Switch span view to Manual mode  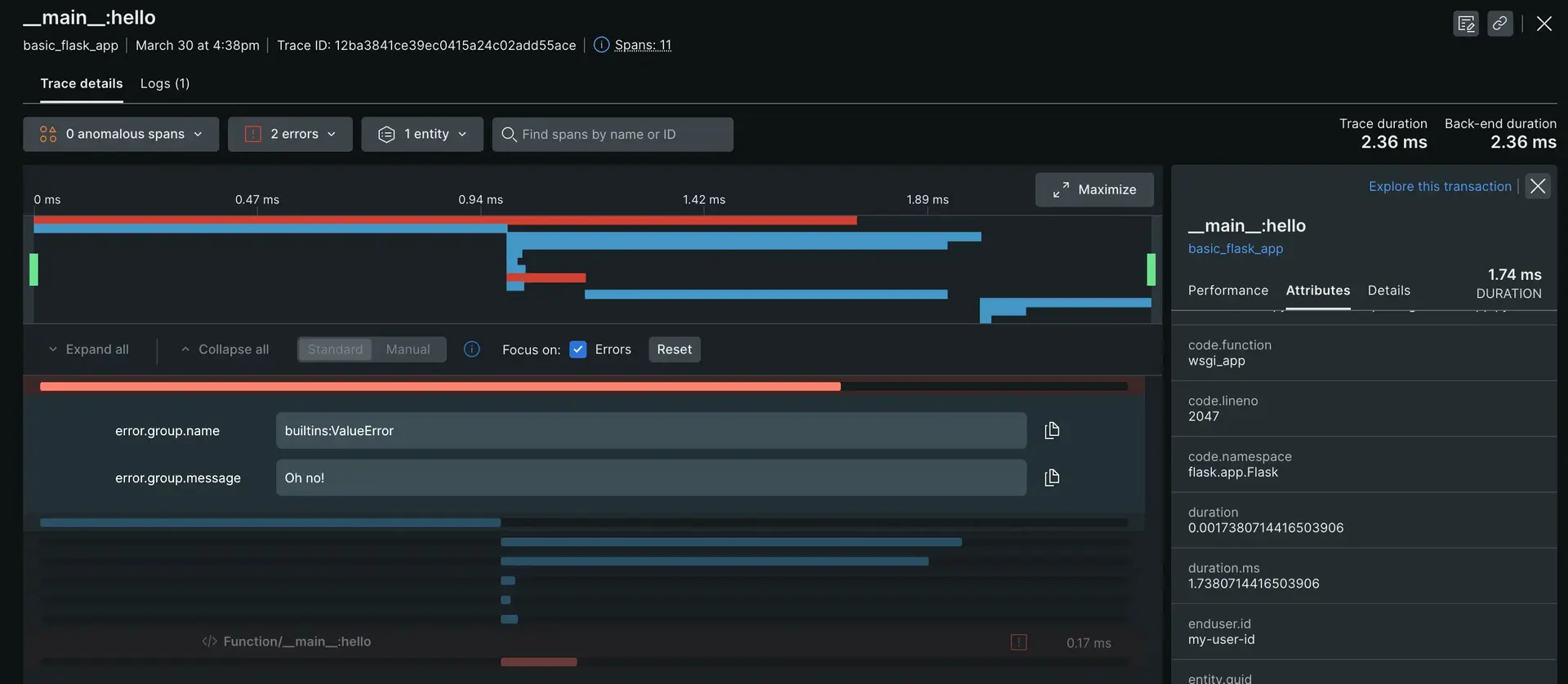point(408,349)
